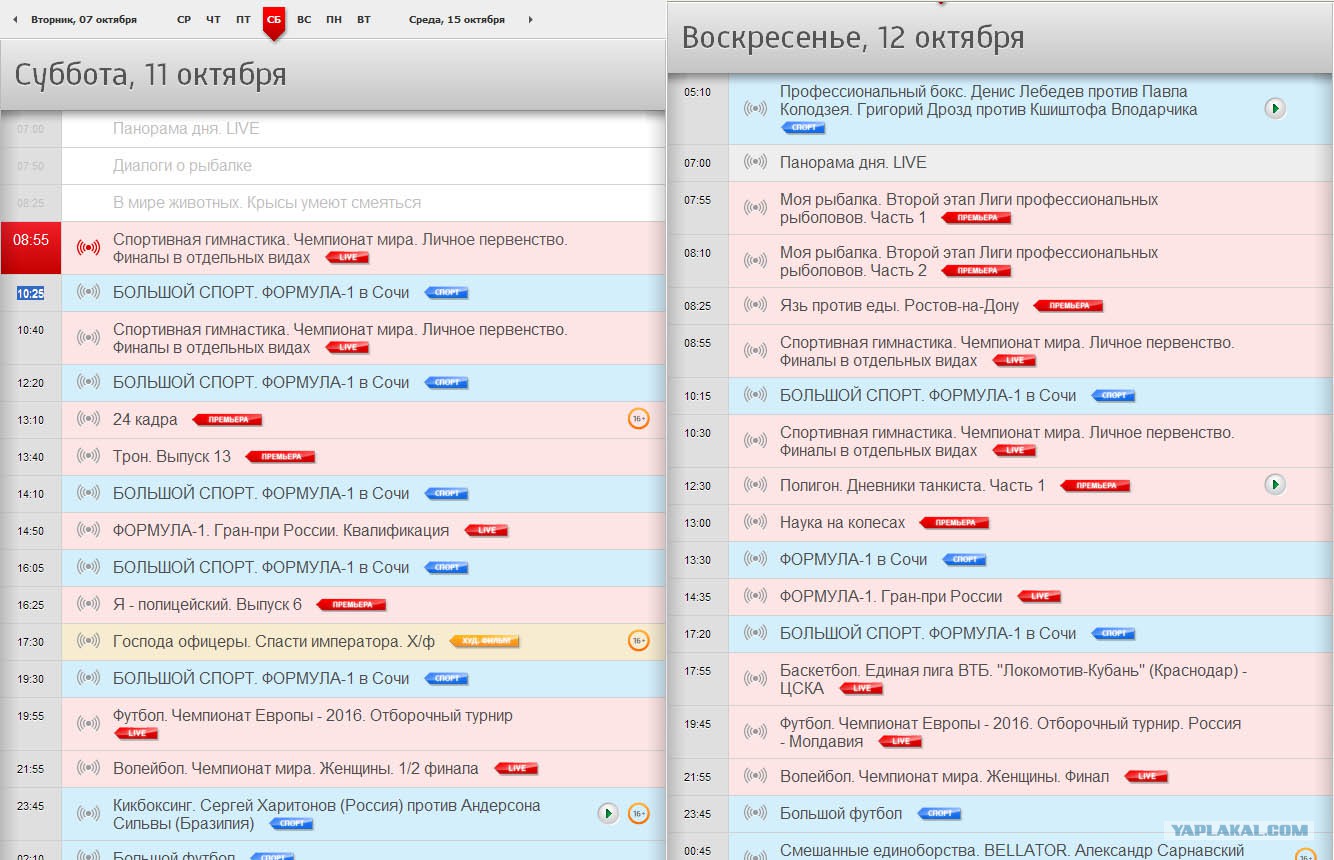Click broadcast icon beside Баскетбол Единая лига ВТБ

click(x=755, y=680)
